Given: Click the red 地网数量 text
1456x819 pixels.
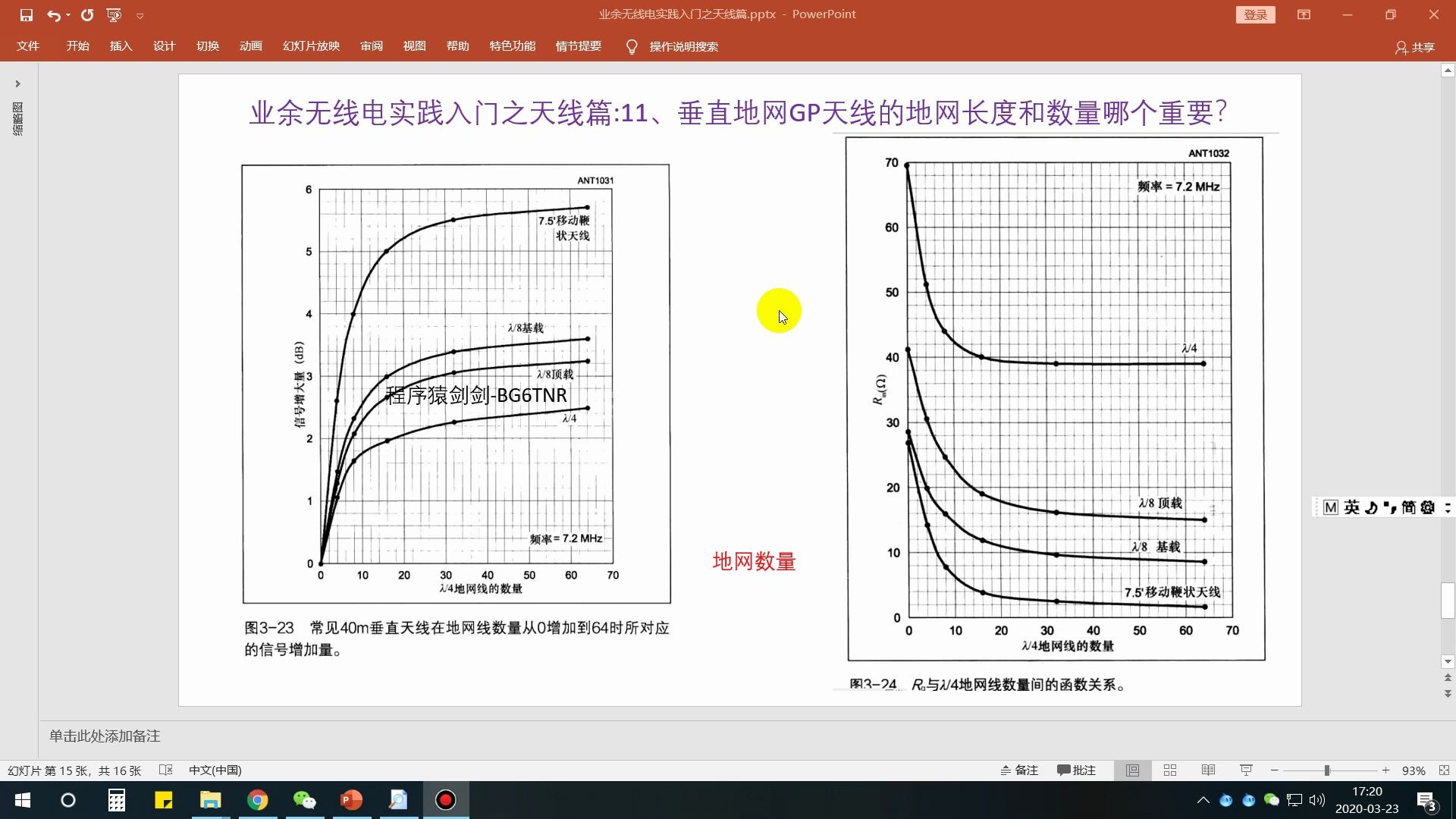Looking at the screenshot, I should 754,561.
